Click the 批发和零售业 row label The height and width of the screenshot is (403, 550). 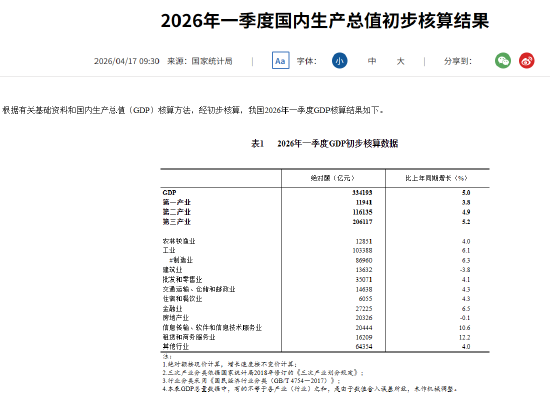pyautogui.click(x=182, y=280)
